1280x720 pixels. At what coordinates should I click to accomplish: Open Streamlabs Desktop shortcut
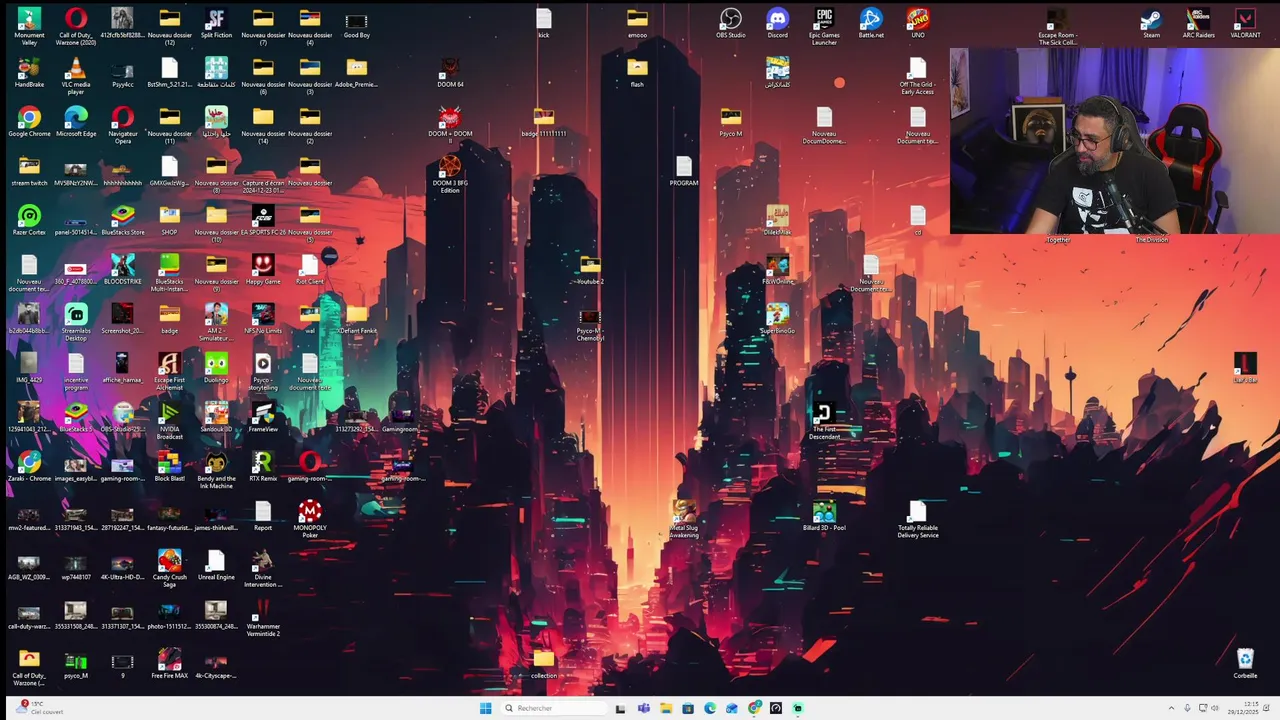coord(75,322)
